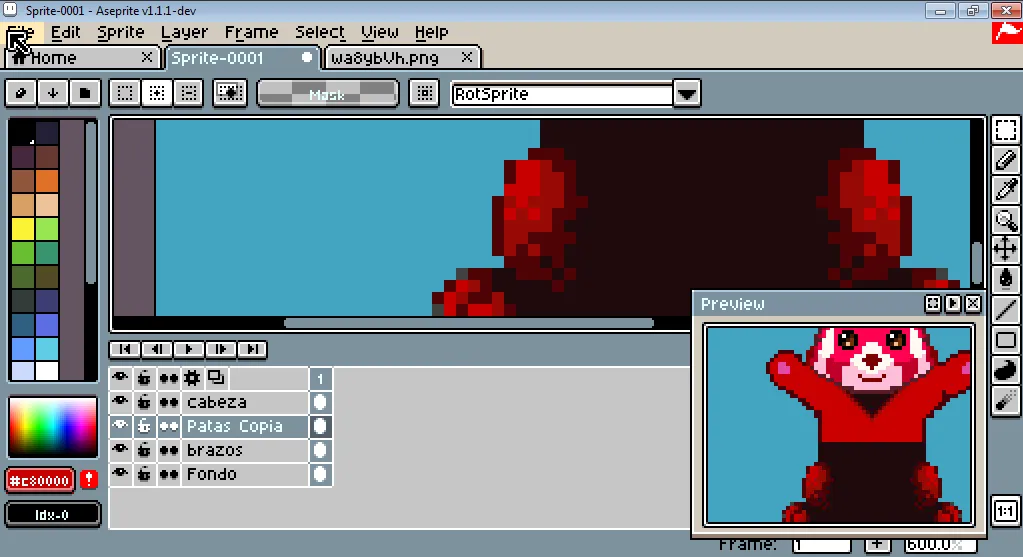This screenshot has height=557, width=1023.
Task: Go to next frame
Action: (221, 349)
